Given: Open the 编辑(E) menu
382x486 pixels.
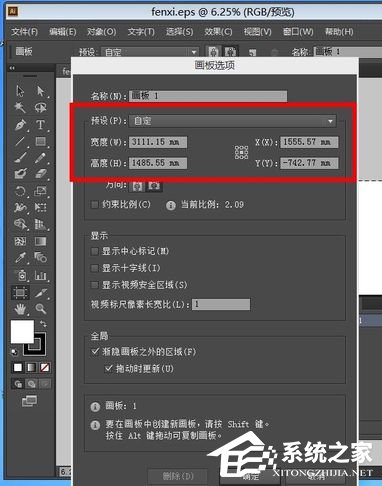Looking at the screenshot, I should pos(63,32).
